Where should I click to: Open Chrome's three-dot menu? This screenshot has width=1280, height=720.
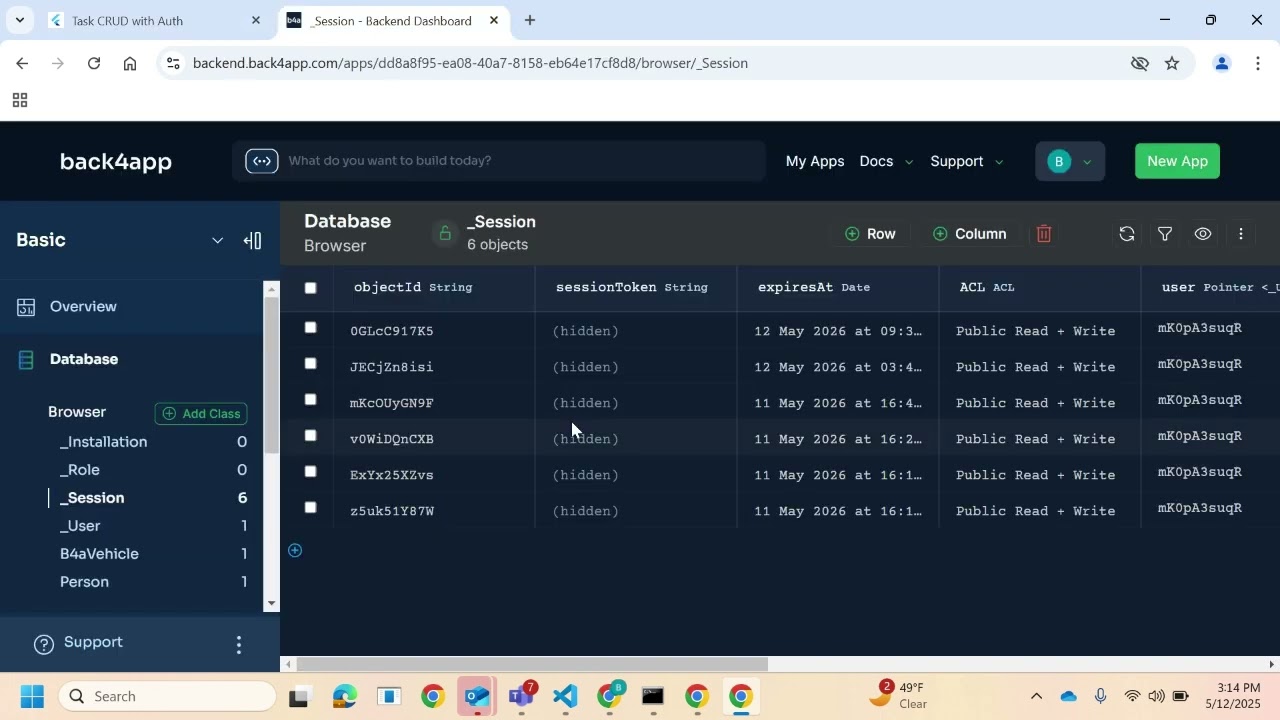pyautogui.click(x=1257, y=63)
